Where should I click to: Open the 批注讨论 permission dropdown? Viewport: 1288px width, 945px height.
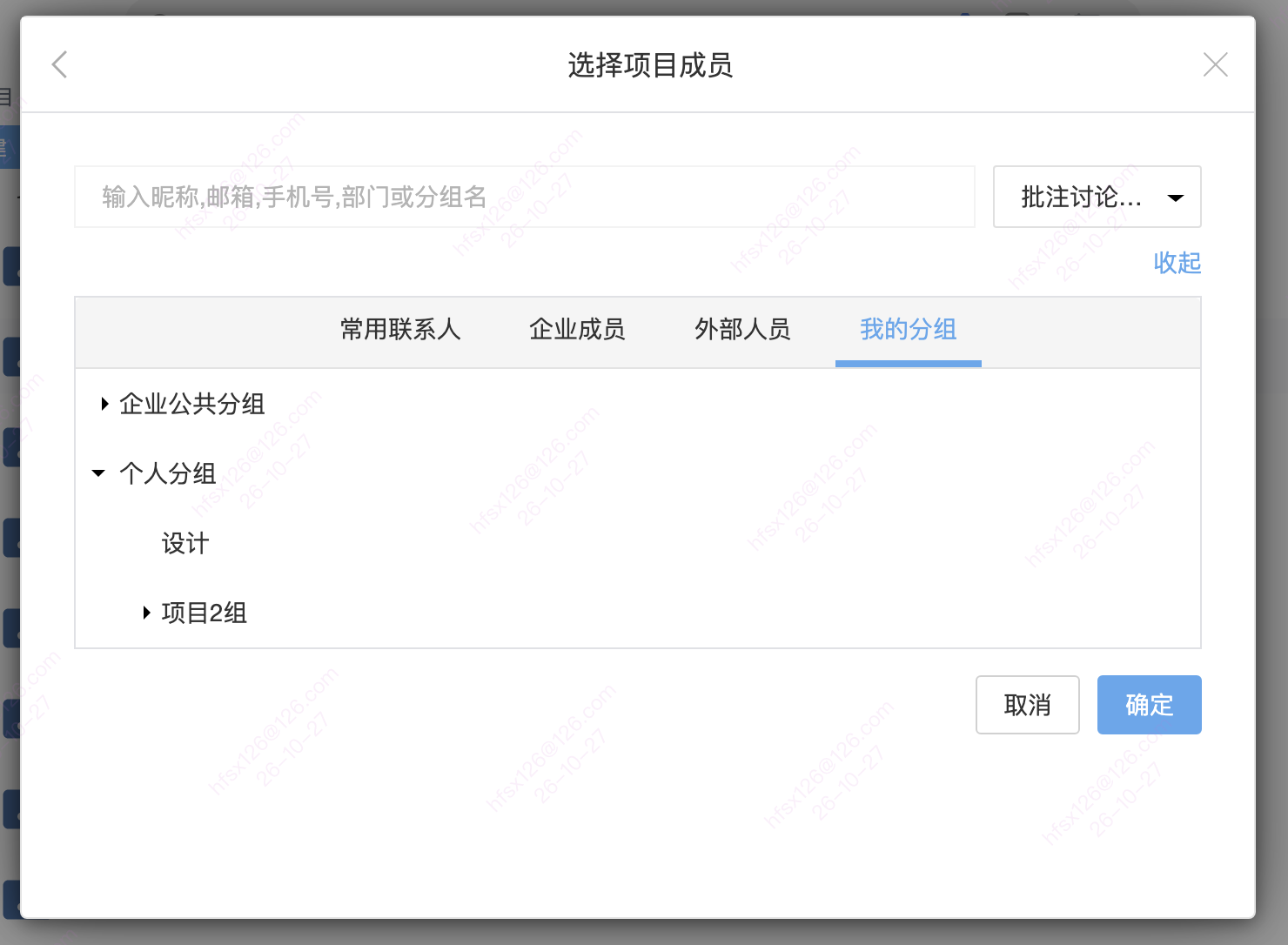point(1097,197)
